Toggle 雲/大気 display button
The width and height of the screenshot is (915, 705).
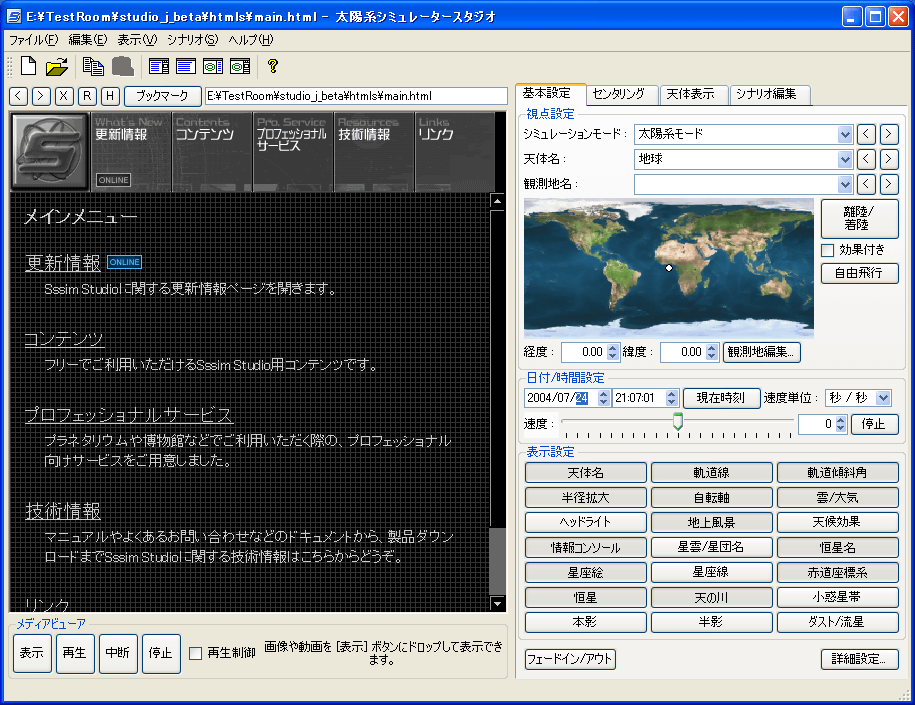pyautogui.click(x=837, y=498)
